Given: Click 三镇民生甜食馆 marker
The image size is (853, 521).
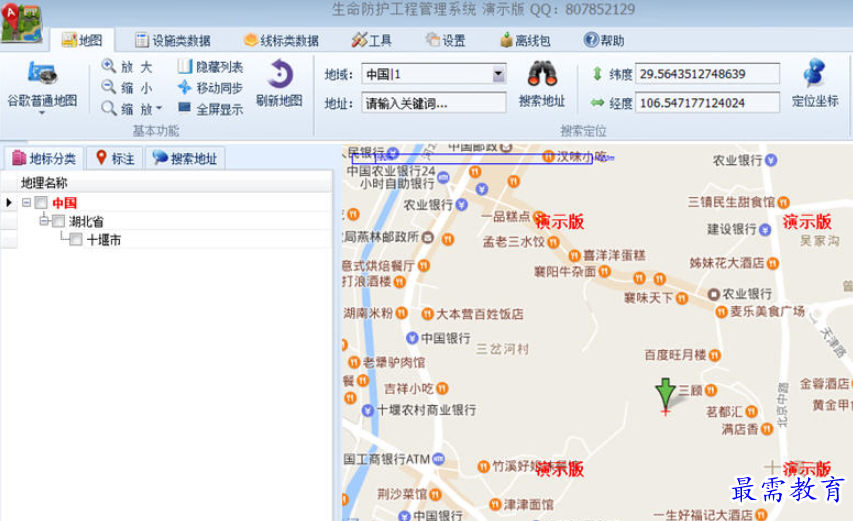Looking at the screenshot, I should click(x=783, y=202).
